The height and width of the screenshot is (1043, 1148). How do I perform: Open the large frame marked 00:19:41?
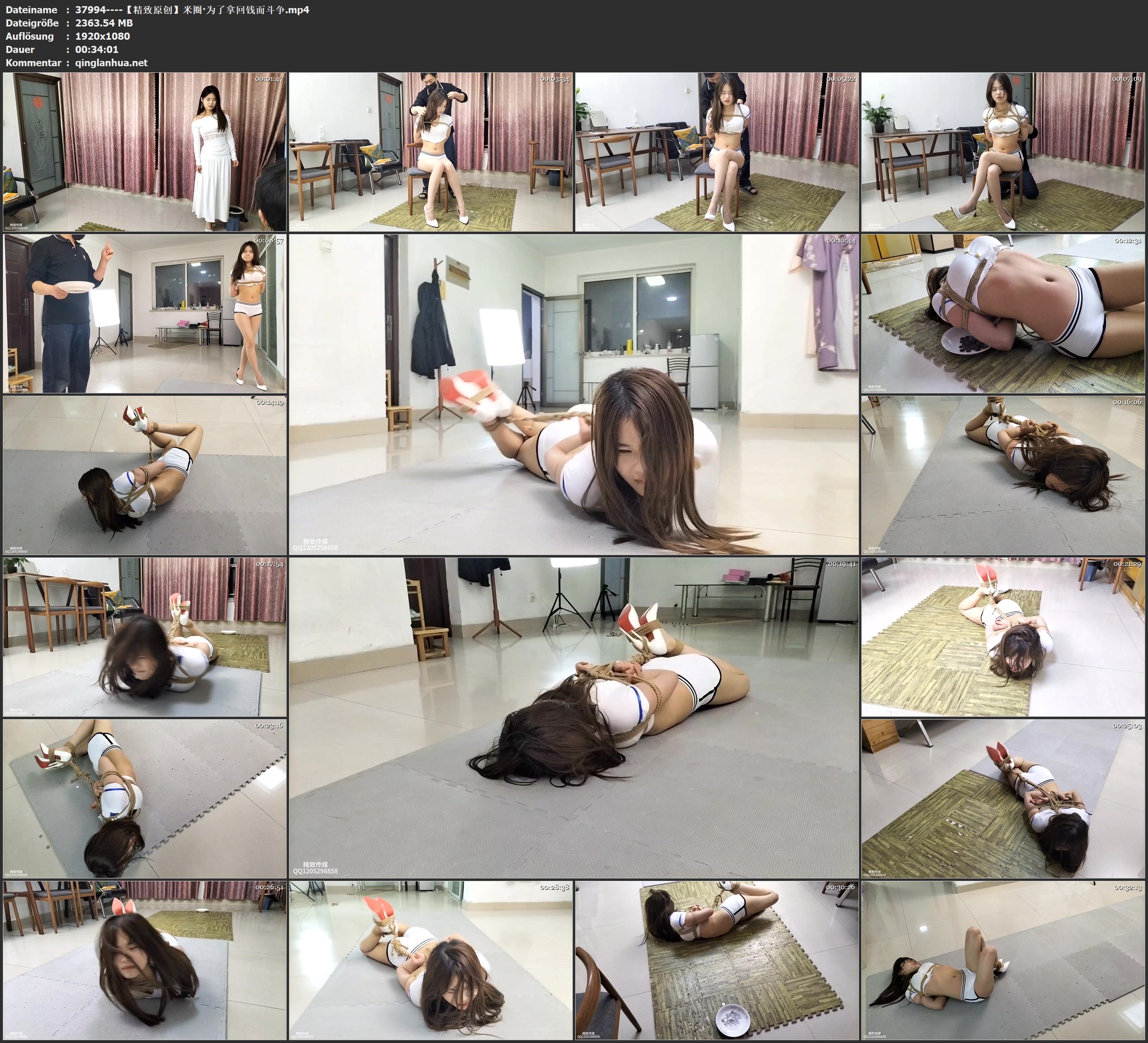[573, 717]
